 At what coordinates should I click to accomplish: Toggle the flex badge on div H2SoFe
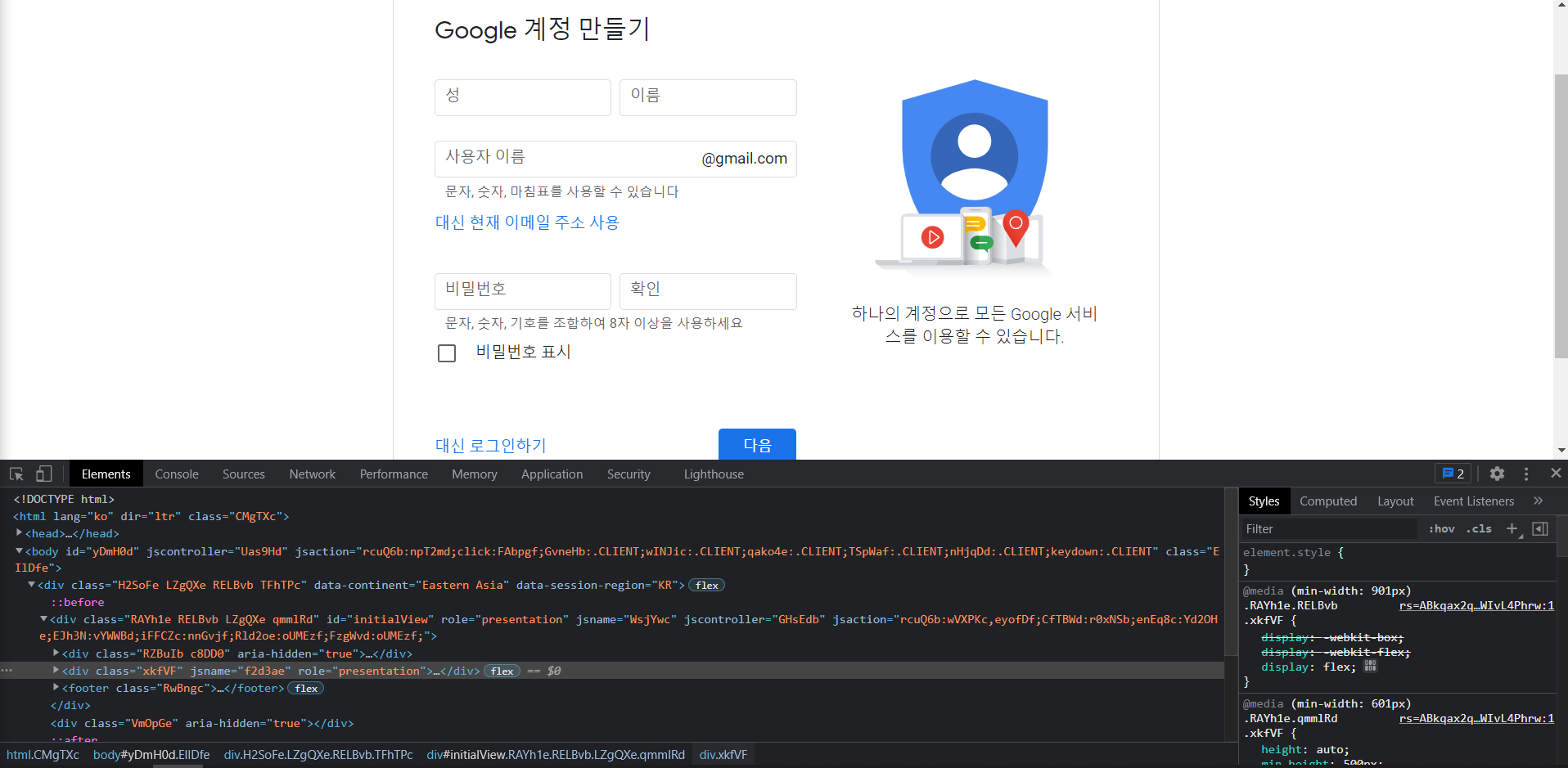[x=707, y=585]
